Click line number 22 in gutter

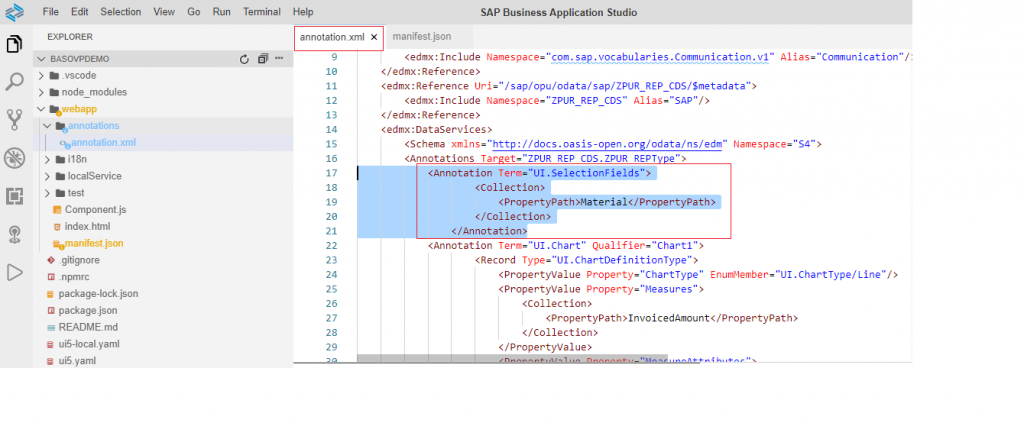330,246
